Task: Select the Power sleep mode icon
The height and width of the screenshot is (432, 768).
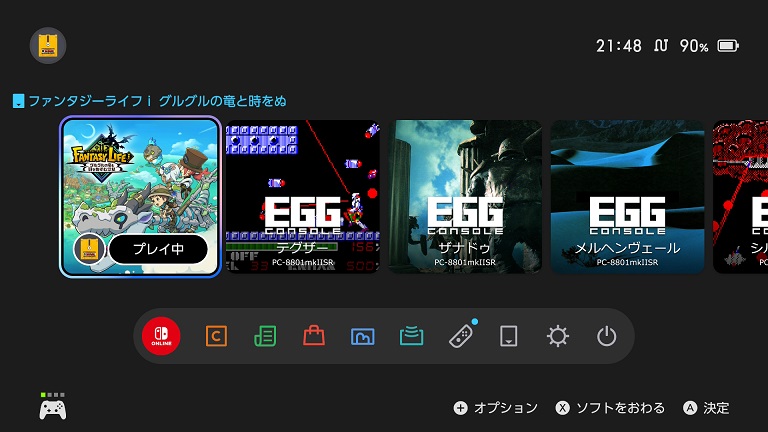Action: click(x=606, y=336)
